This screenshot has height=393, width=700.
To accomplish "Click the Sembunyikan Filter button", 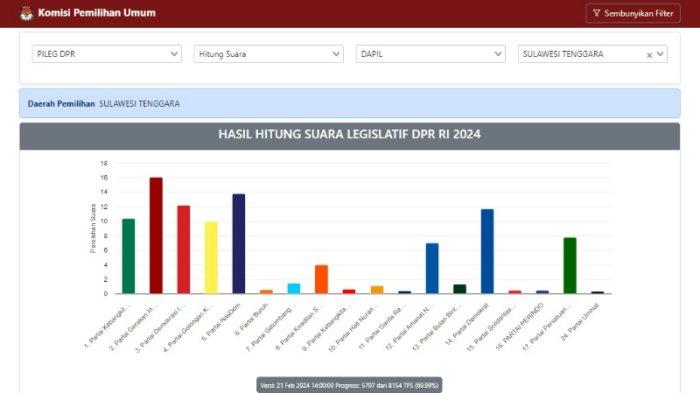I will [x=633, y=13].
